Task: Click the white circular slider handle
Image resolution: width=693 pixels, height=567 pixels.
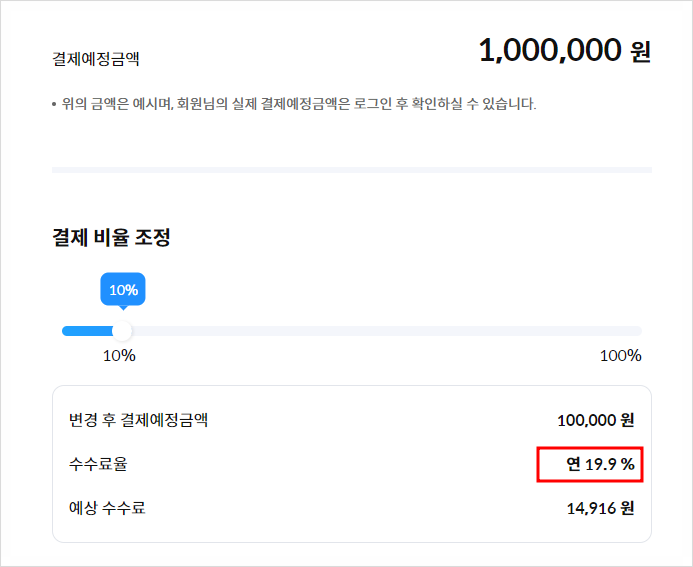Action: (x=122, y=331)
